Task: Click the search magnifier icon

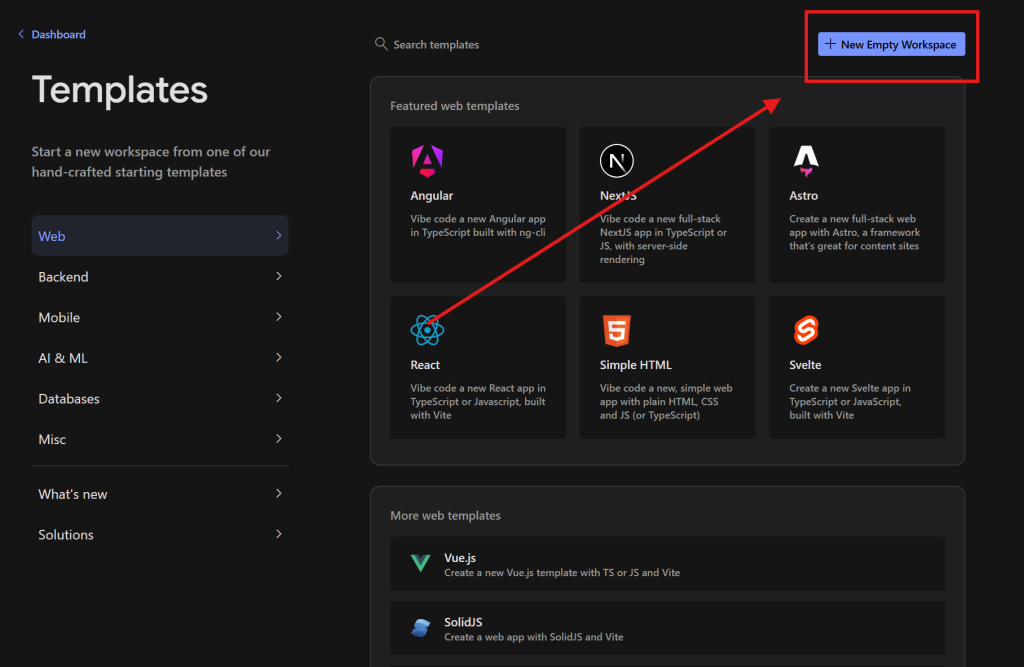Action: click(381, 44)
